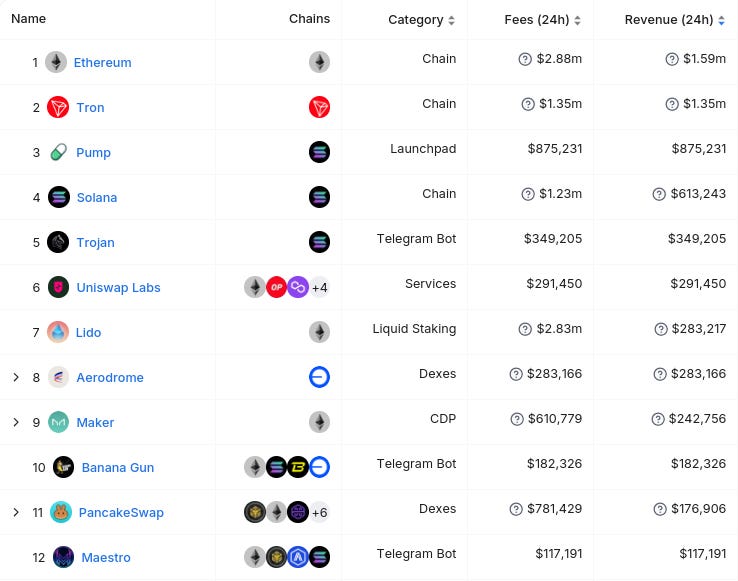
Task: Click Maestro revenue value $117,191
Action: [703, 554]
